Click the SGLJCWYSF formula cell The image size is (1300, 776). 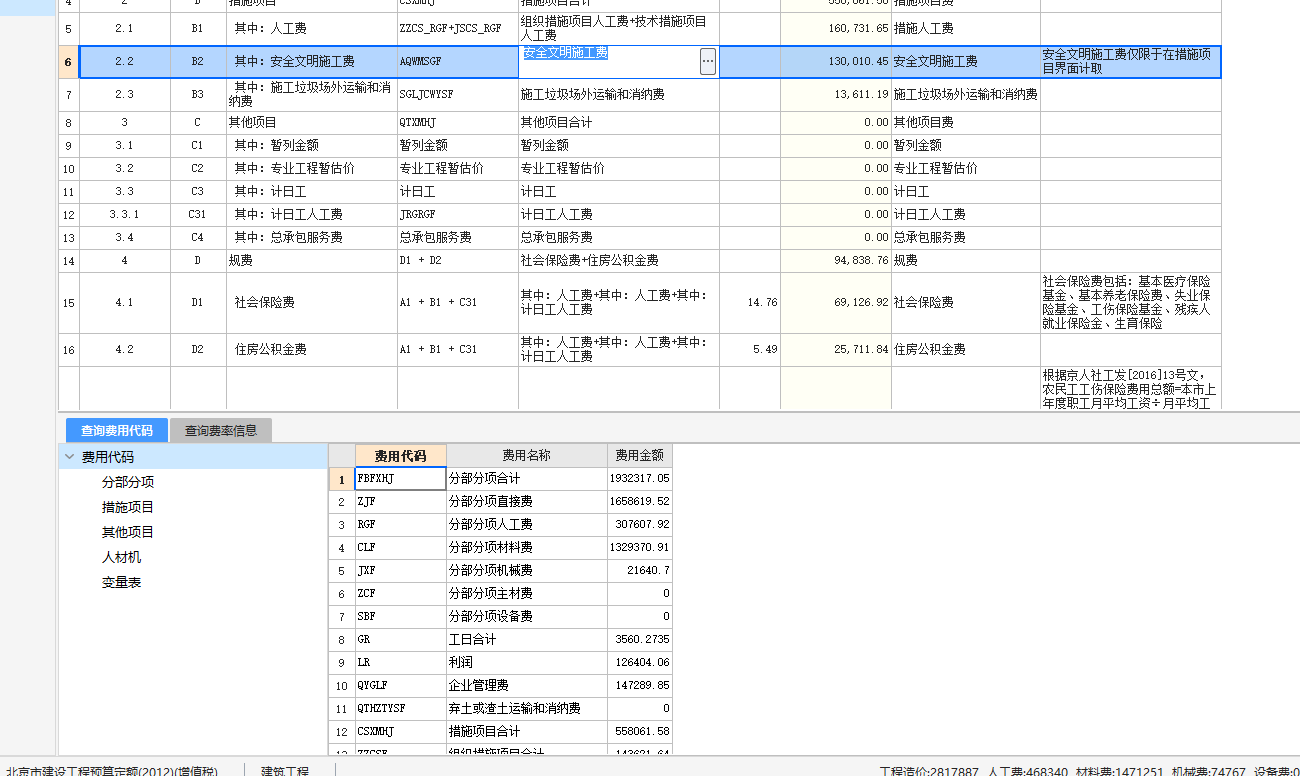click(457, 95)
